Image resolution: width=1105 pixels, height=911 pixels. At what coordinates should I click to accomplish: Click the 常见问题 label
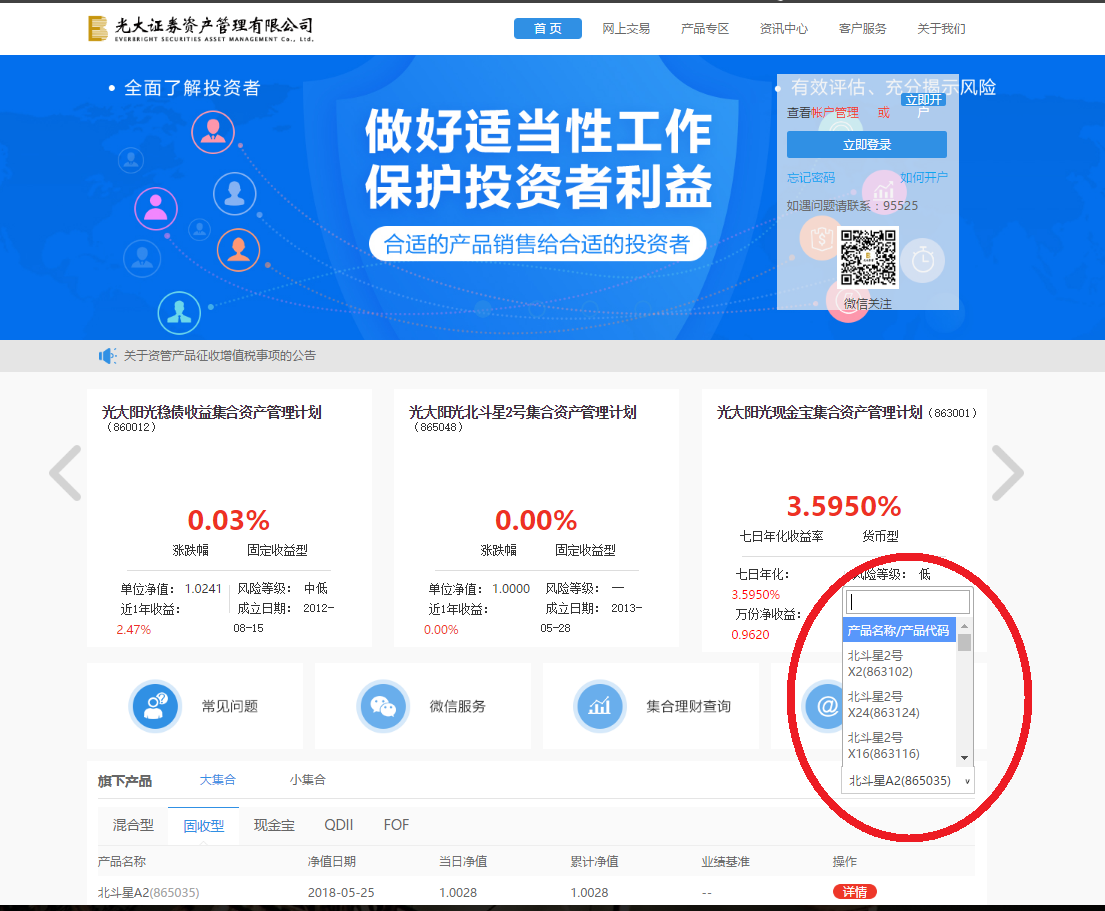[x=230, y=706]
